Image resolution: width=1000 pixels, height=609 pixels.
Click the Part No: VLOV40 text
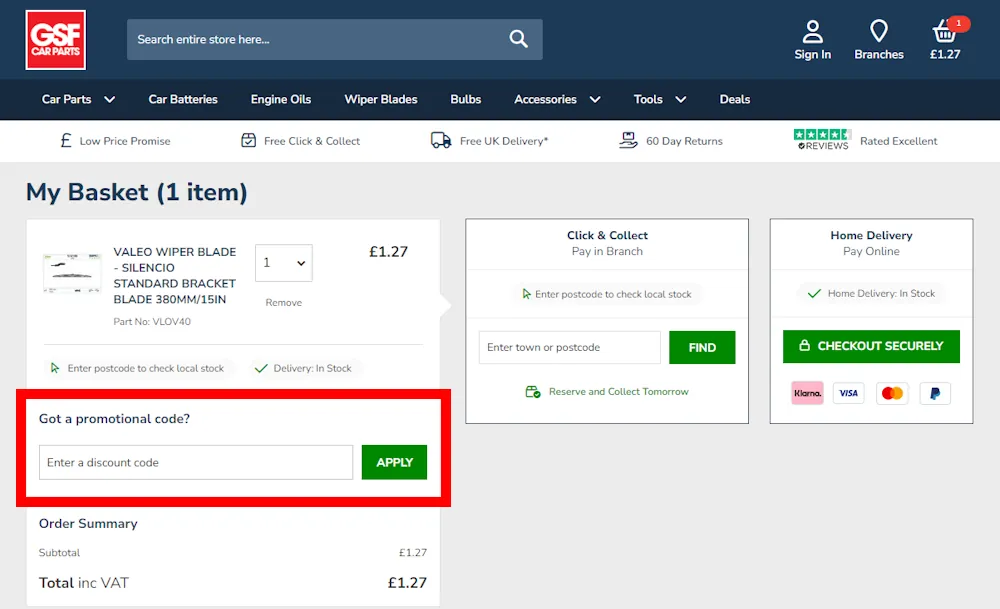pyautogui.click(x=152, y=321)
